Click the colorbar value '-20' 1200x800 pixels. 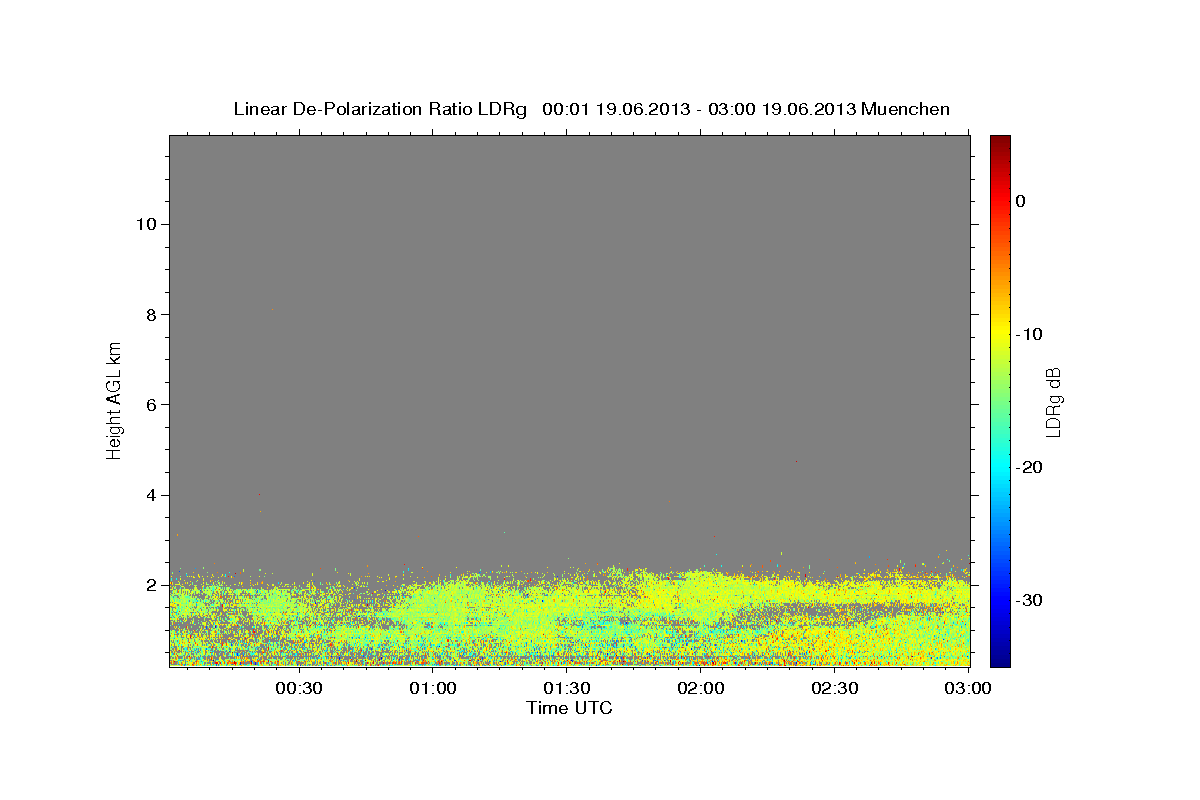click(x=1030, y=467)
